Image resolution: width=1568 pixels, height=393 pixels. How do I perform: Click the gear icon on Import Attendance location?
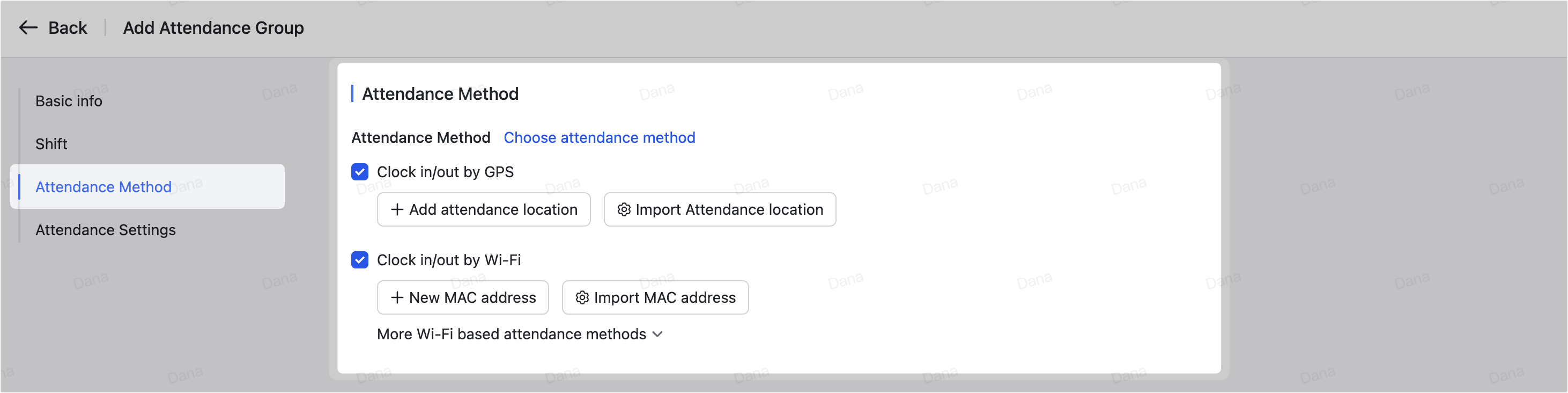623,209
